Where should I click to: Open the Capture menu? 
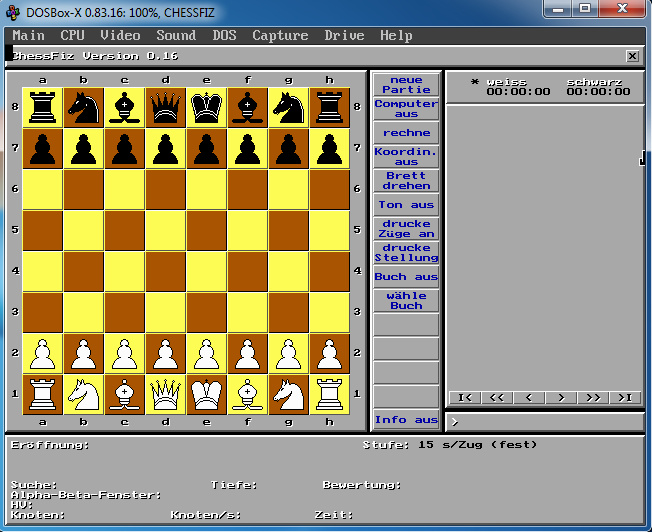280,35
